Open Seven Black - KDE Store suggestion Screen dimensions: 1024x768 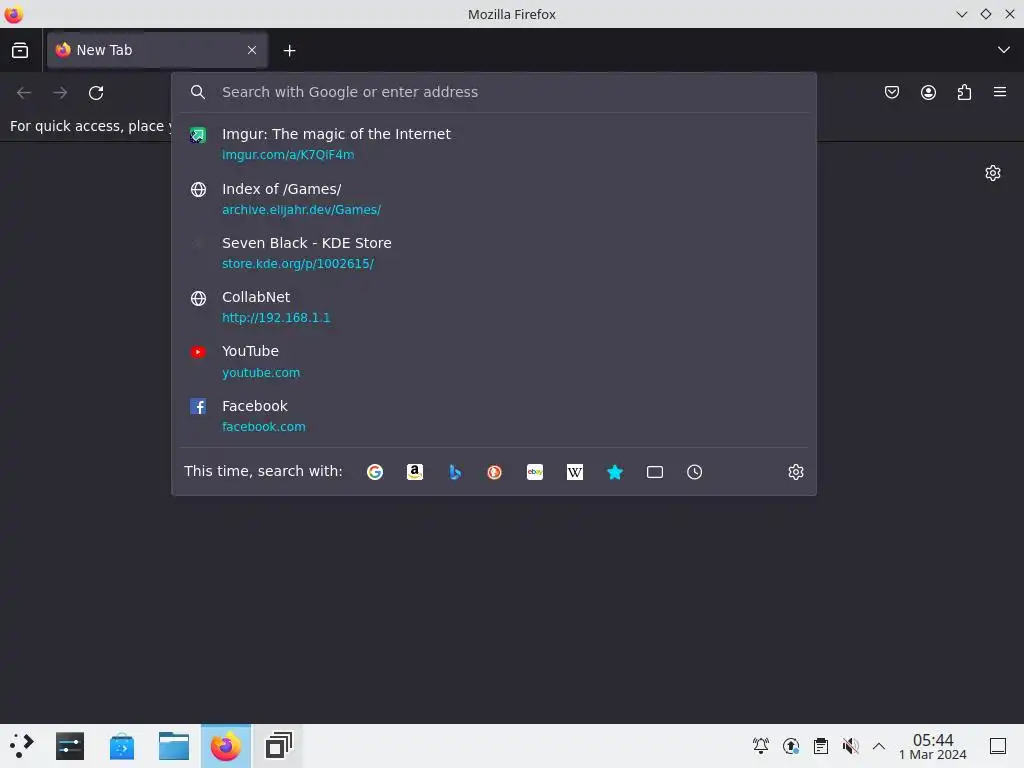coord(494,253)
